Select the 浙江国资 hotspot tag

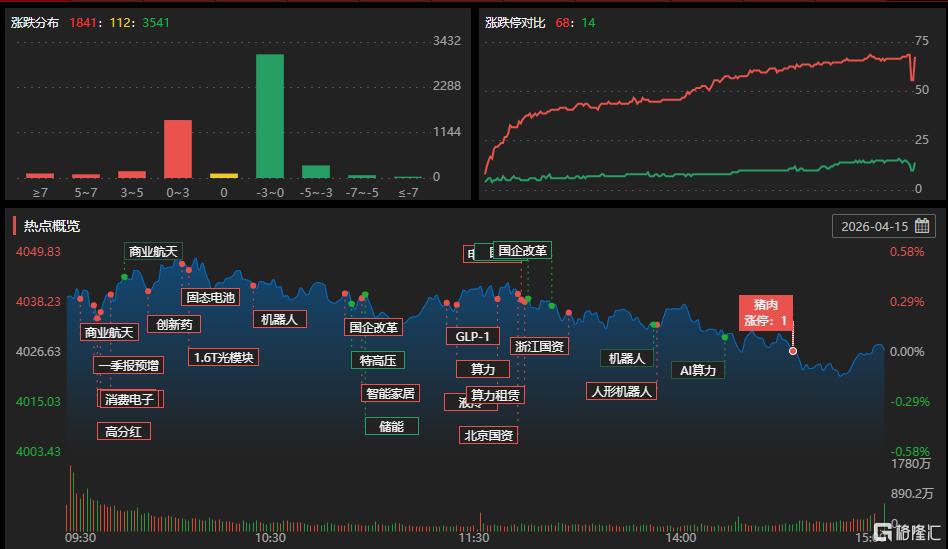tap(539, 346)
